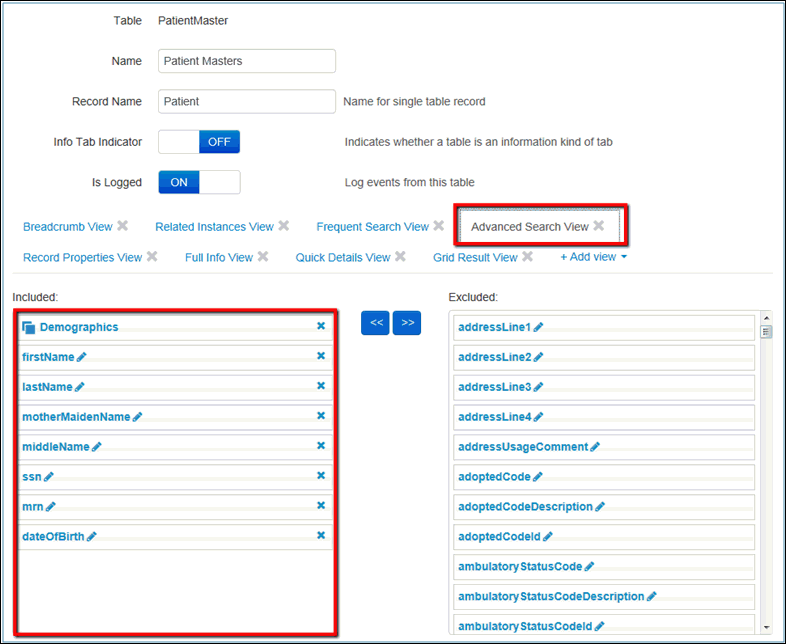Image resolution: width=786 pixels, height=644 pixels.
Task: Click the move-all-left << button
Action: (x=375, y=323)
